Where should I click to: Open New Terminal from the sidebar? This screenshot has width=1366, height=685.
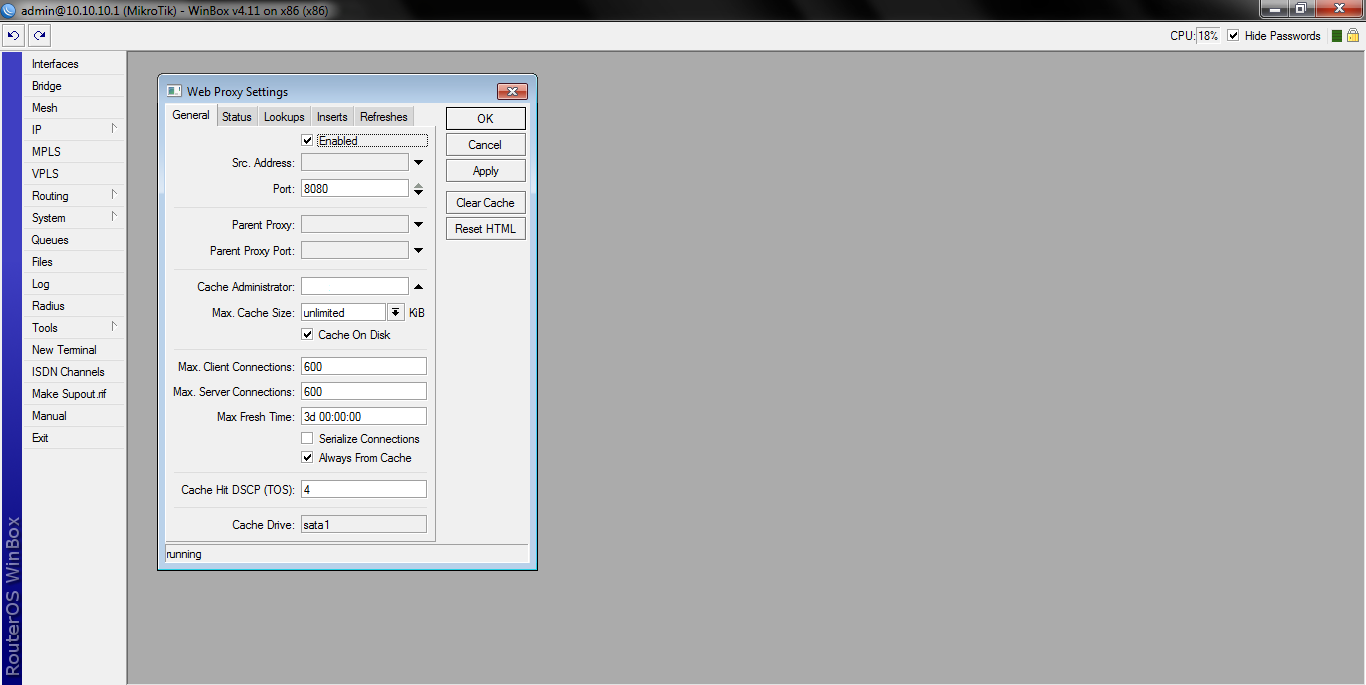[x=75, y=350]
